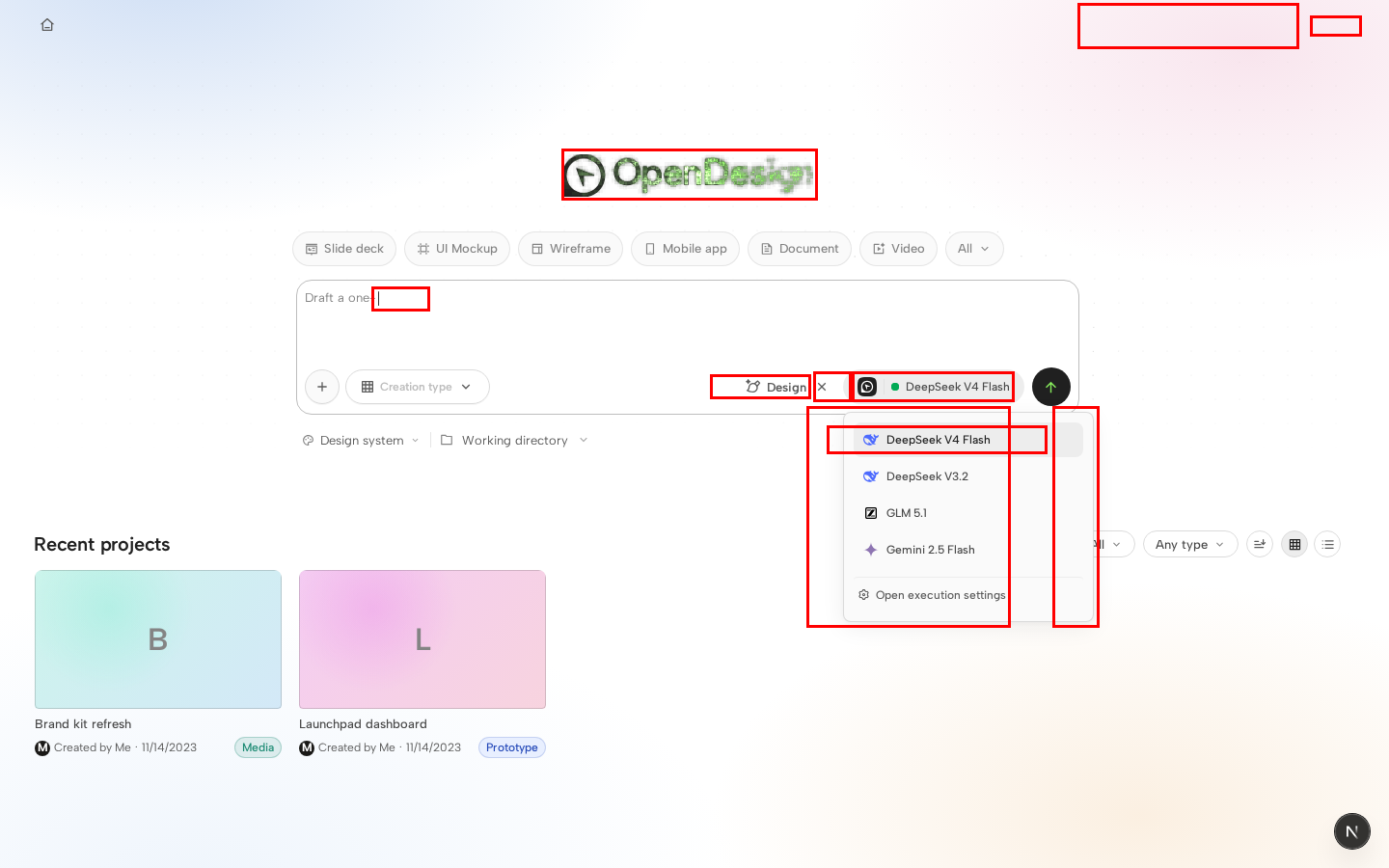The image size is (1389, 868).
Task: Go home via the house icon
Action: [x=47, y=25]
